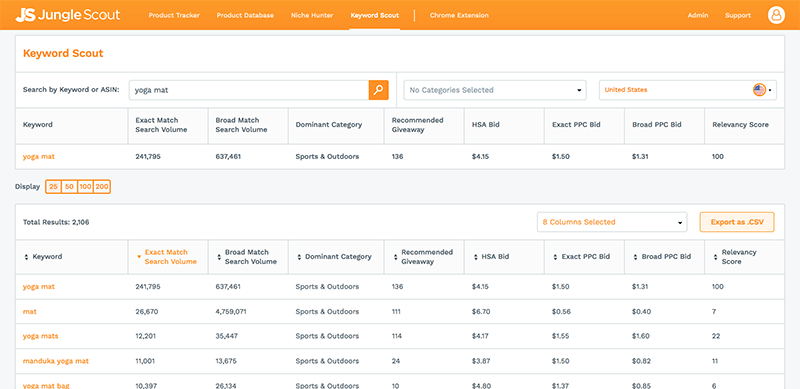This screenshot has height=389, width=800.
Task: Select the 12,201 exact match value
Action: pos(146,336)
